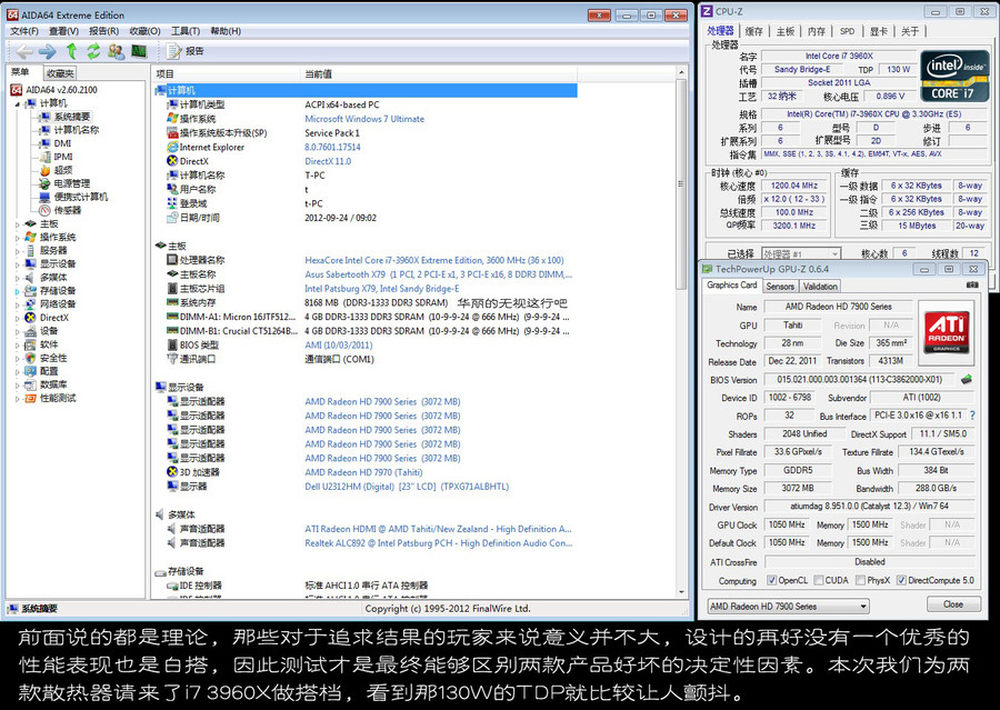Collapse the 计算机 tree node
This screenshot has height=710, width=1000.
pyautogui.click(x=17, y=104)
